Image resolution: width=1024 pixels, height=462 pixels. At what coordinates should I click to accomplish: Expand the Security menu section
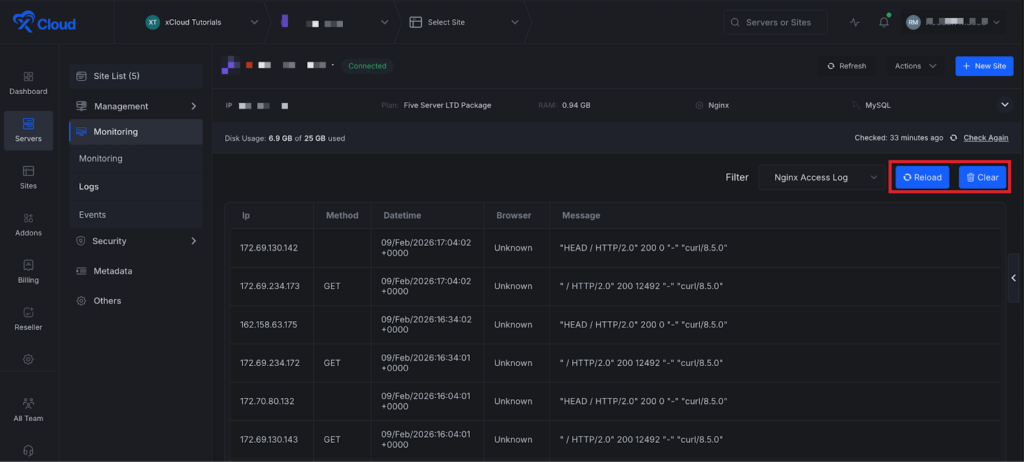(135, 241)
